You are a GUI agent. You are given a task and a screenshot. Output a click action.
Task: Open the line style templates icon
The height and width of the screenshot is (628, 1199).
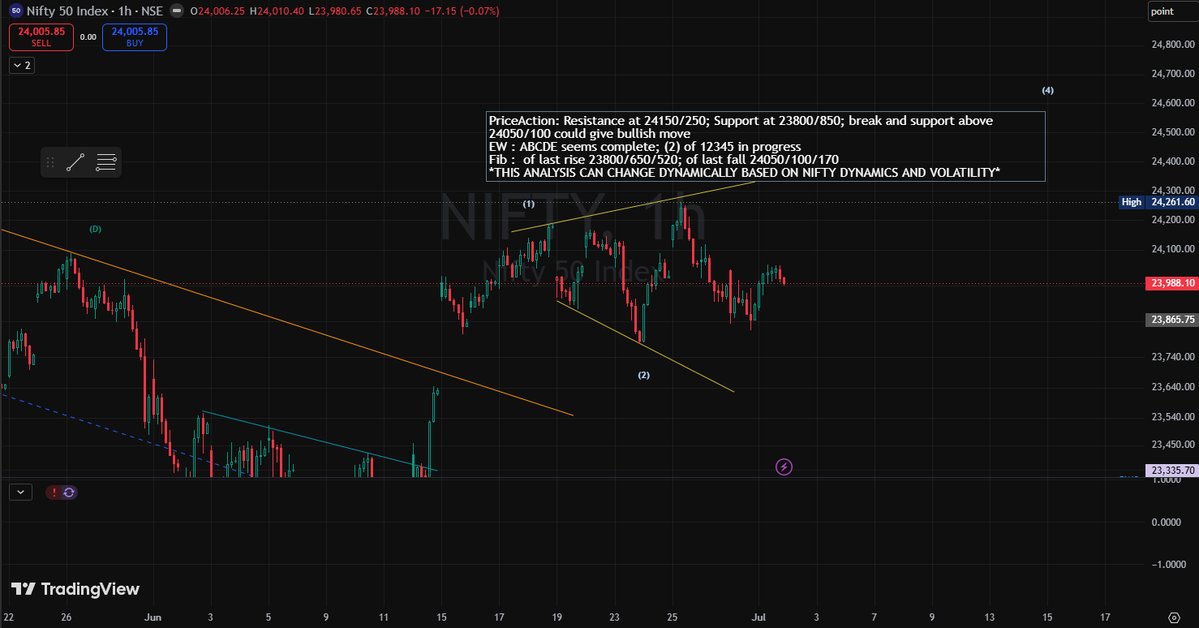(106, 162)
